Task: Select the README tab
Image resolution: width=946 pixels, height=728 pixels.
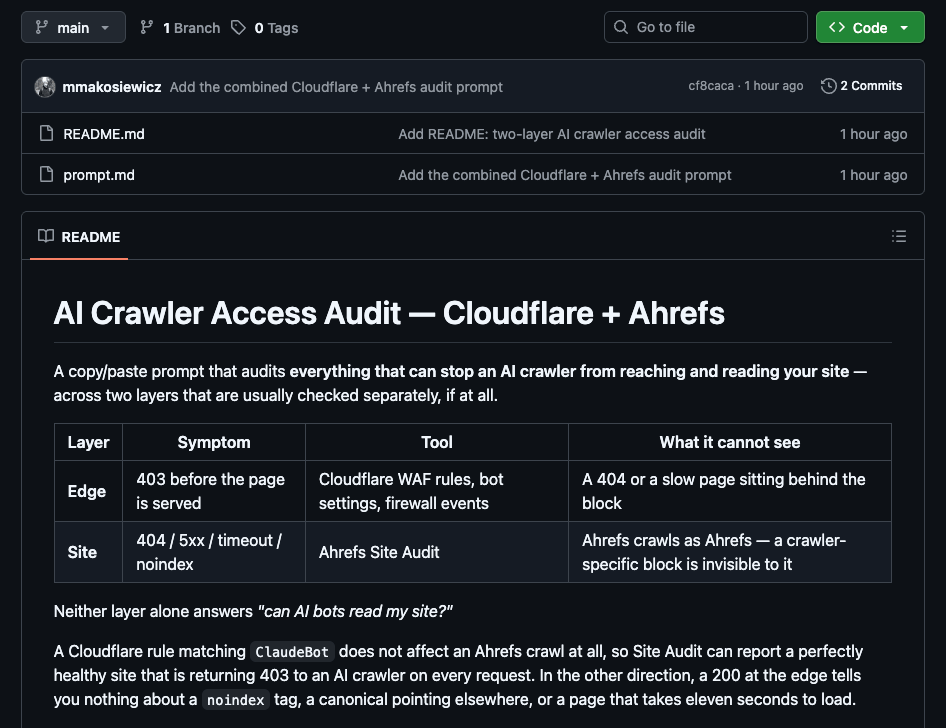Action: [x=79, y=237]
